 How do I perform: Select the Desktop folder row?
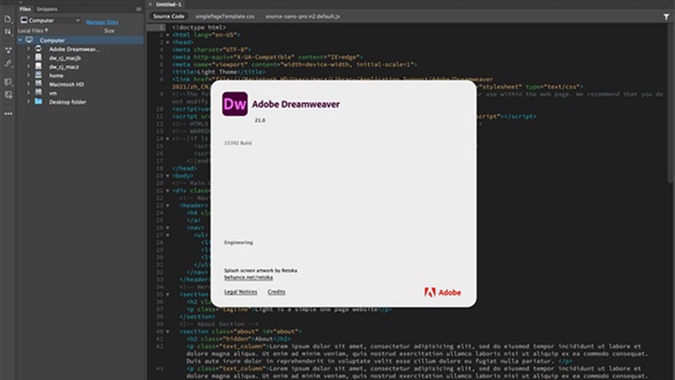click(80, 102)
